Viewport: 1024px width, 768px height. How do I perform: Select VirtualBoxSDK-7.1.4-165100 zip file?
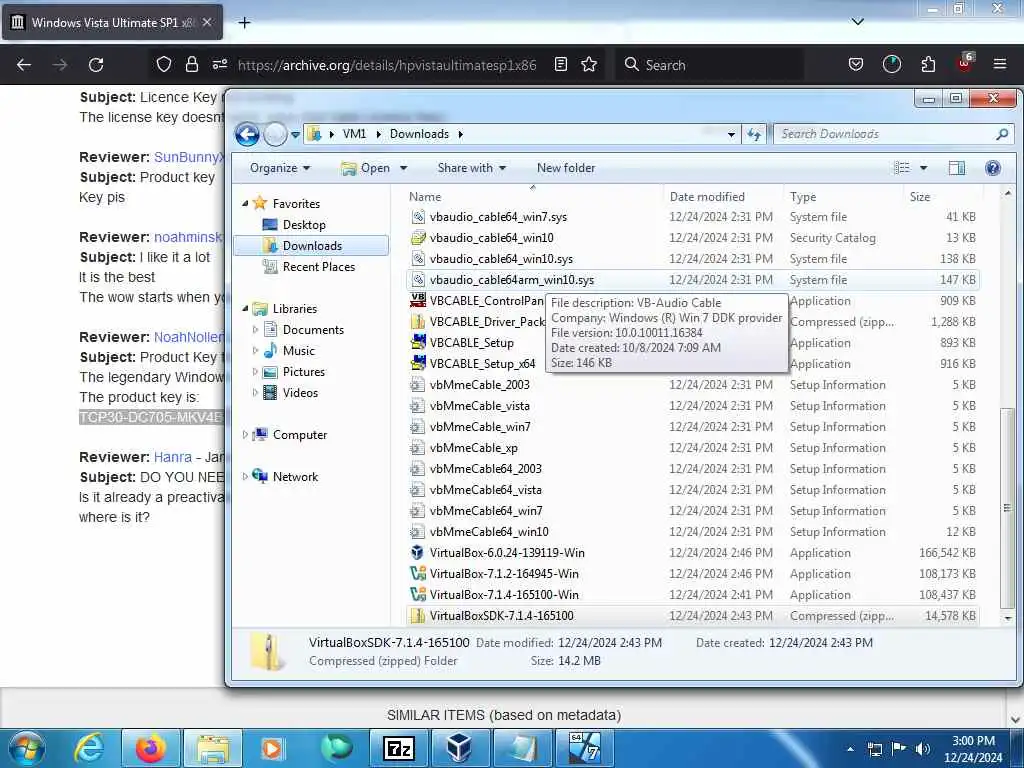692,615
